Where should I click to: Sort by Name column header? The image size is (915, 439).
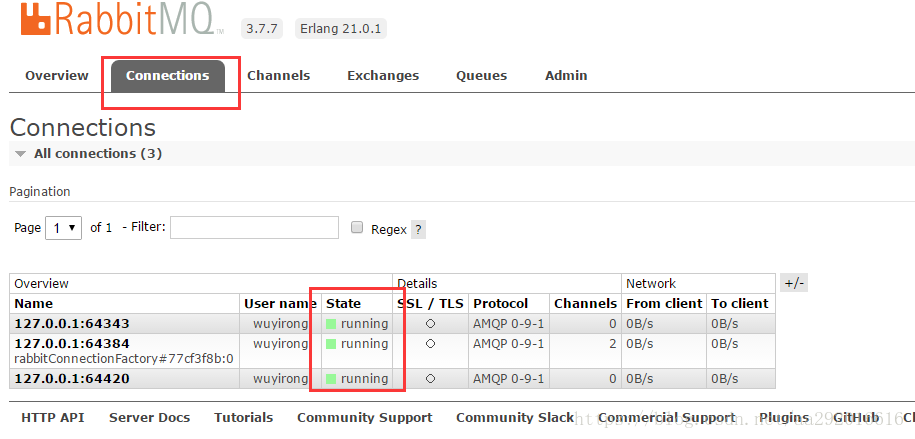click(33, 304)
